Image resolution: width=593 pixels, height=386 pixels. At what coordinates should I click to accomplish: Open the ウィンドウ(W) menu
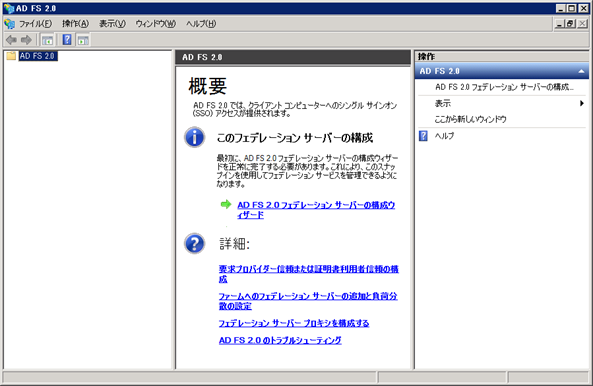tap(155, 24)
